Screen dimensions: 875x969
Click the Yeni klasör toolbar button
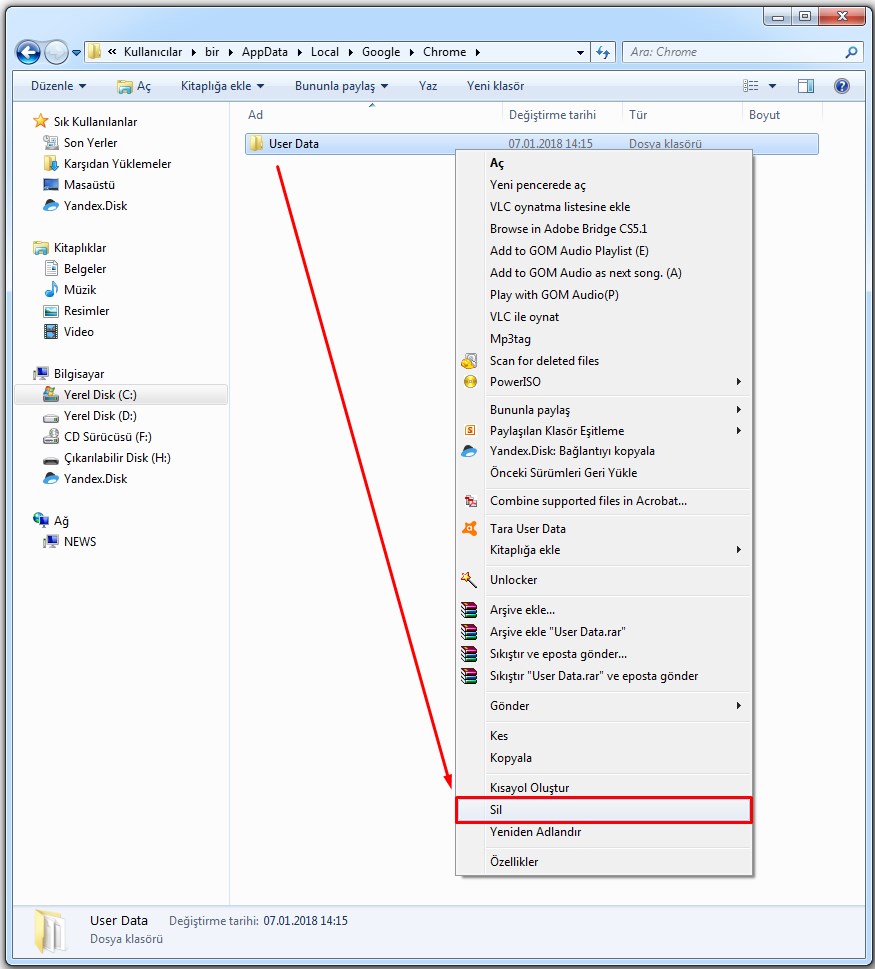pos(495,86)
